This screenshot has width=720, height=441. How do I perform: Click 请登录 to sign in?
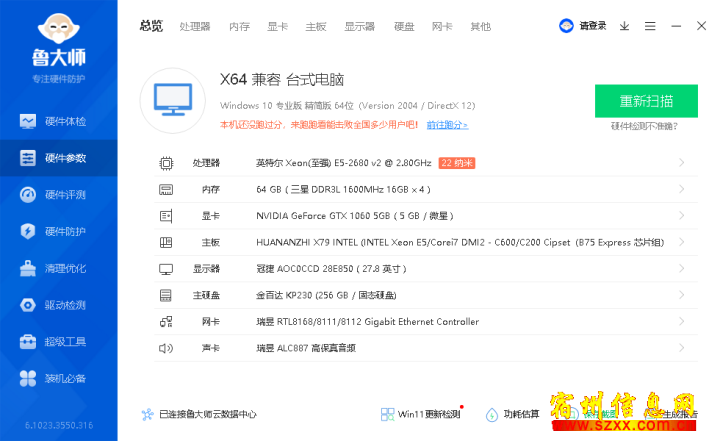click(593, 26)
